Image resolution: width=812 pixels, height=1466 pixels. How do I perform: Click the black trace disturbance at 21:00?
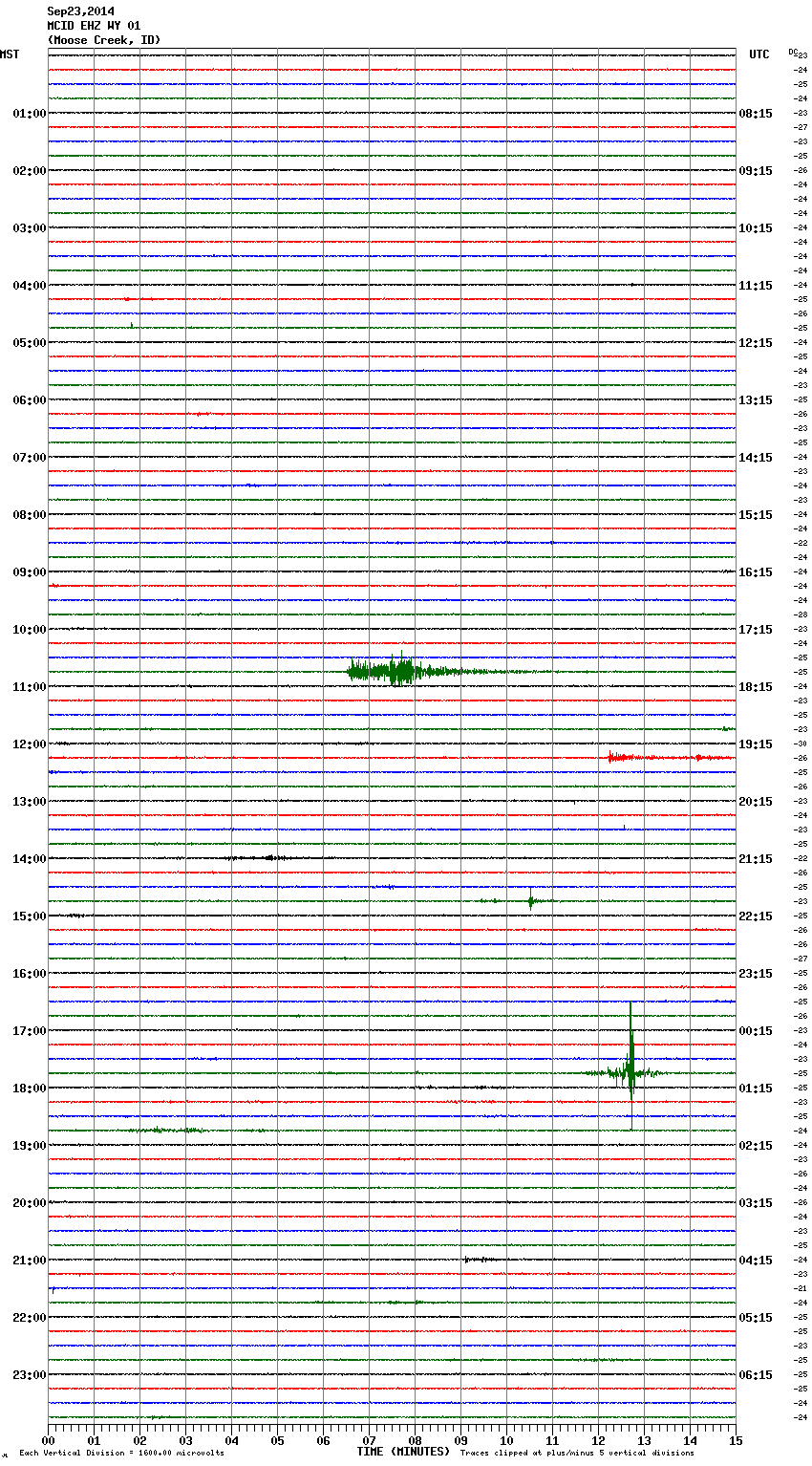point(480,1260)
